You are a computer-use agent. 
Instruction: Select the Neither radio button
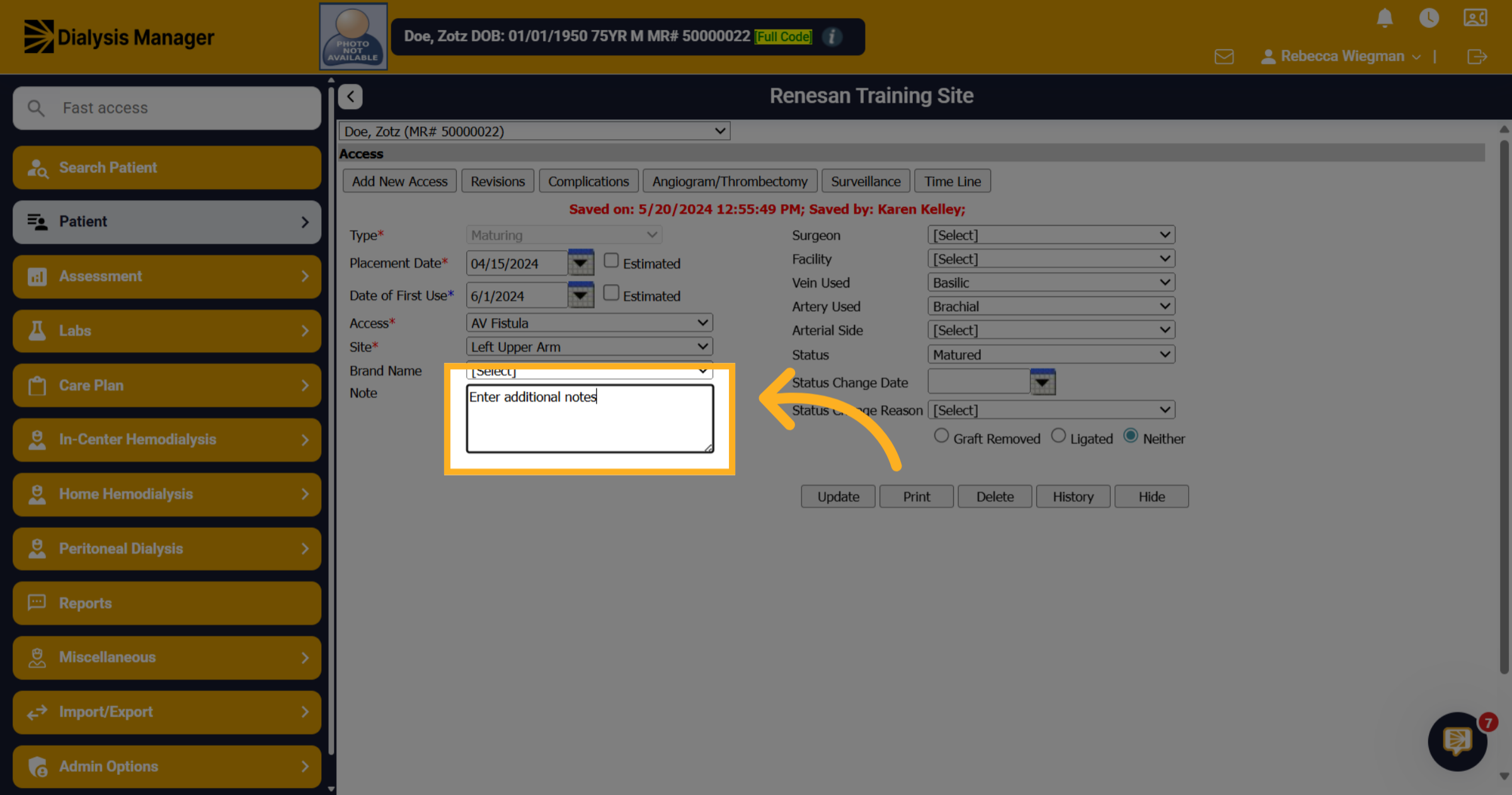coord(1131,436)
